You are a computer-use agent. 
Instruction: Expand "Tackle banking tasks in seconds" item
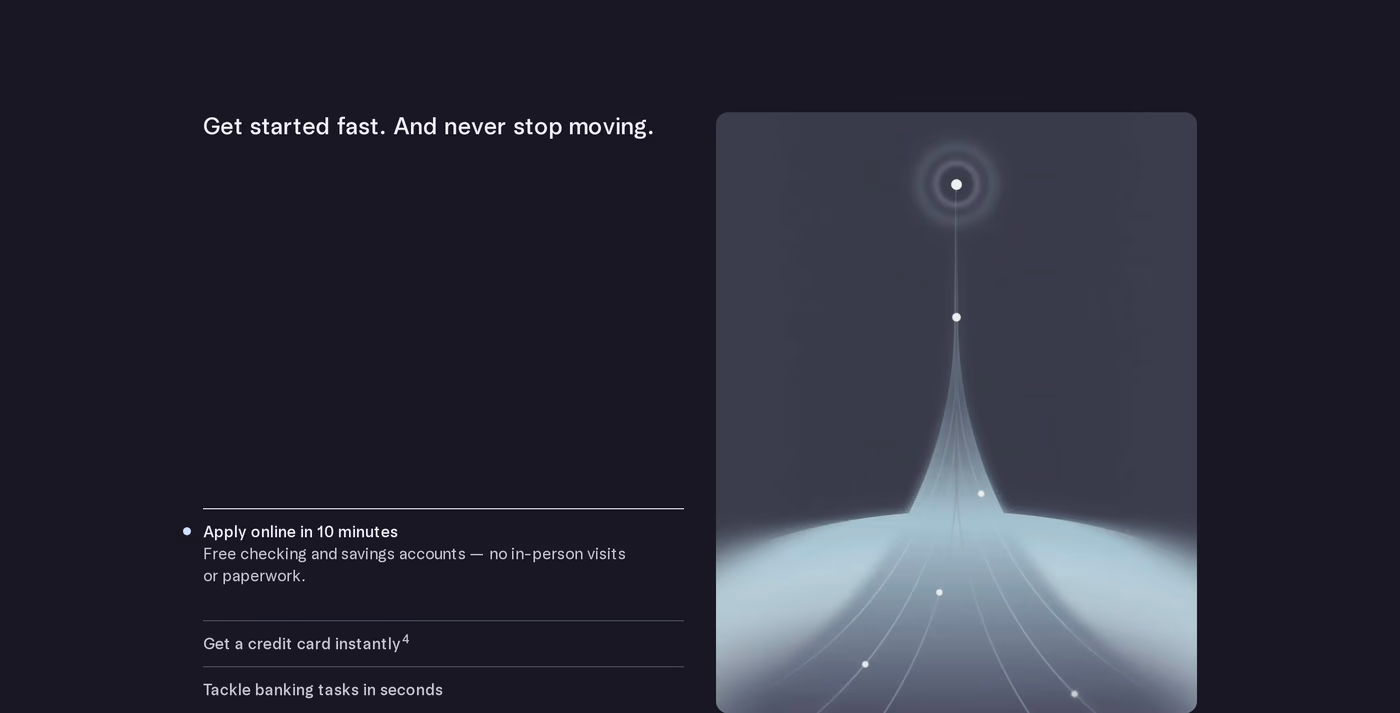443,690
